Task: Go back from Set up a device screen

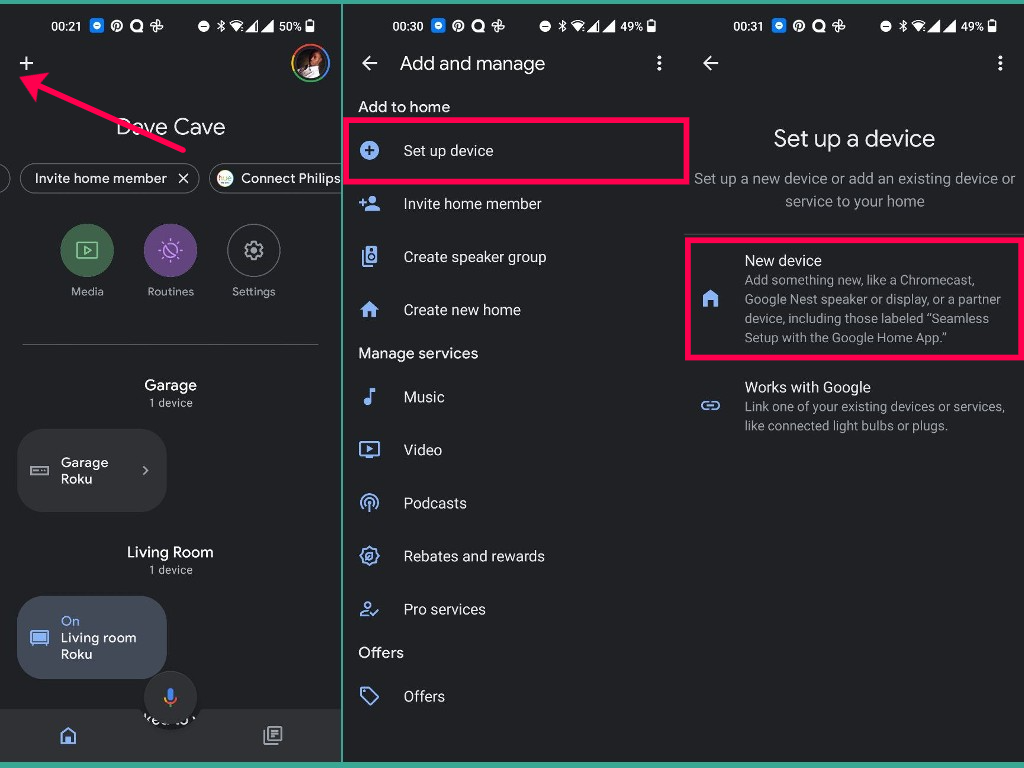Action: point(711,63)
